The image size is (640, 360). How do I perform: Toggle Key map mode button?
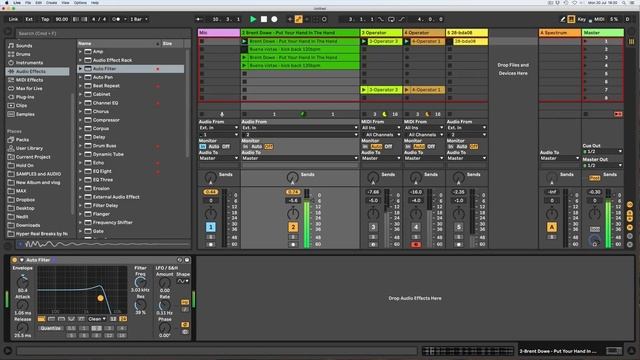(x=582, y=19)
